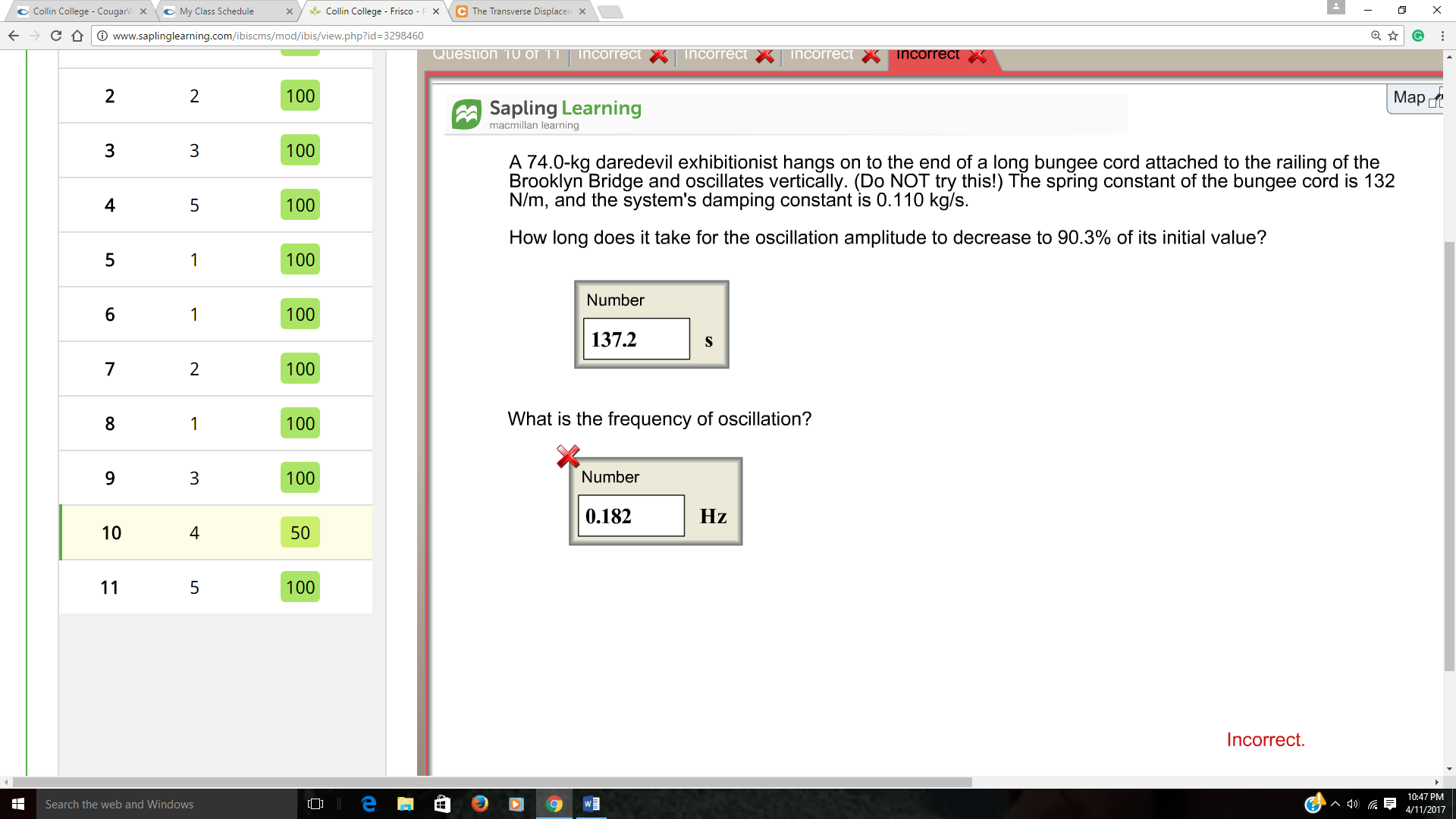
Task: Bookmark page with star icon
Action: coord(1393,36)
